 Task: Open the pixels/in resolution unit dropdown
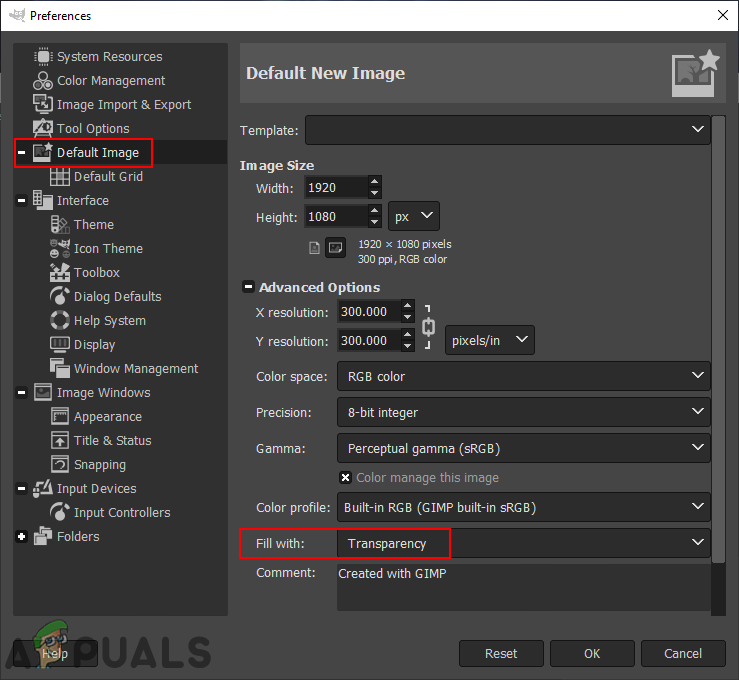click(490, 340)
